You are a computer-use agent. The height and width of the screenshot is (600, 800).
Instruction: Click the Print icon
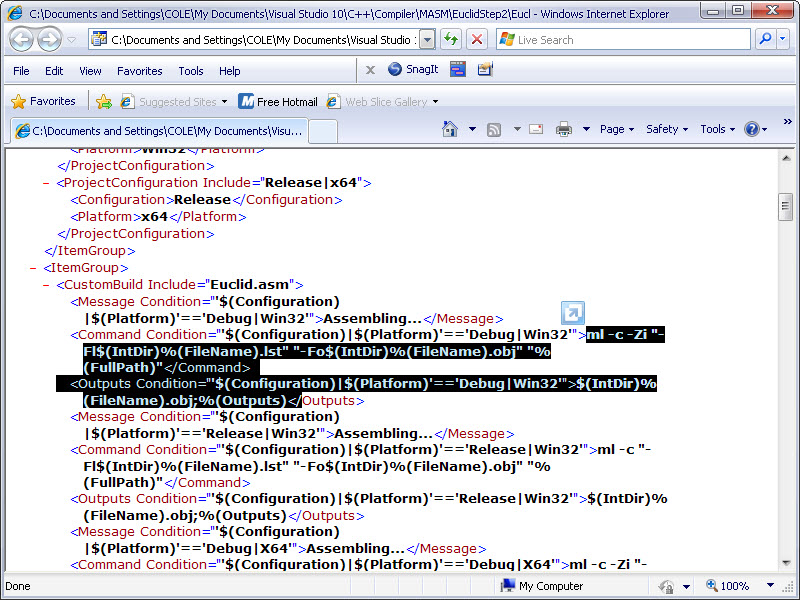click(x=564, y=129)
